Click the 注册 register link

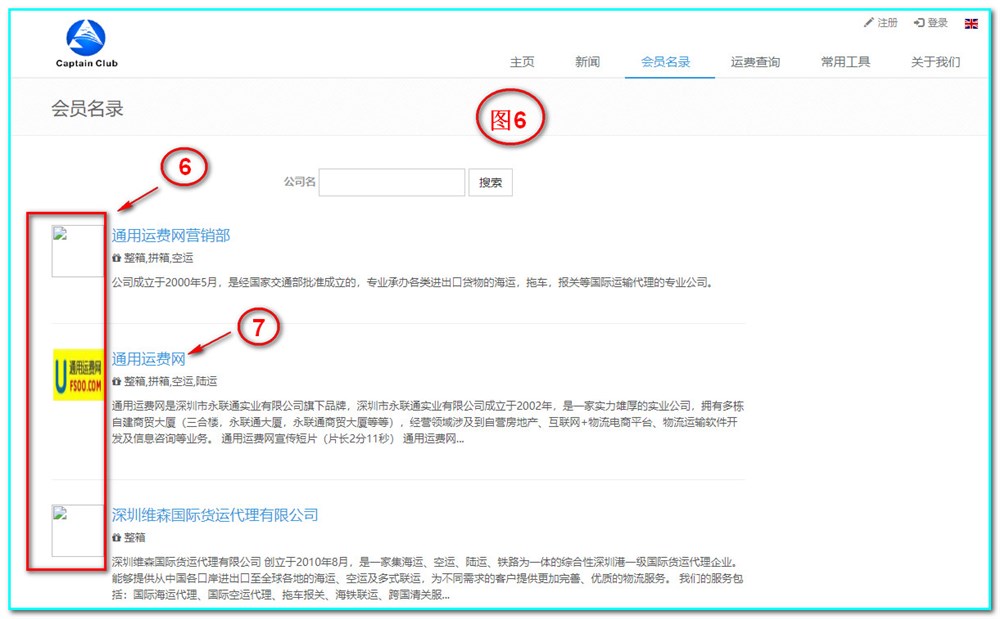(881, 23)
